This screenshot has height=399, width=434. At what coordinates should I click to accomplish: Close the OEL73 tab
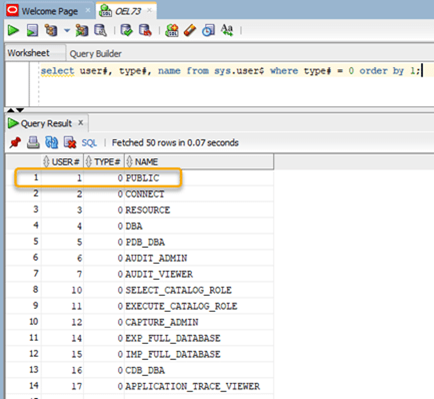pyautogui.click(x=150, y=10)
